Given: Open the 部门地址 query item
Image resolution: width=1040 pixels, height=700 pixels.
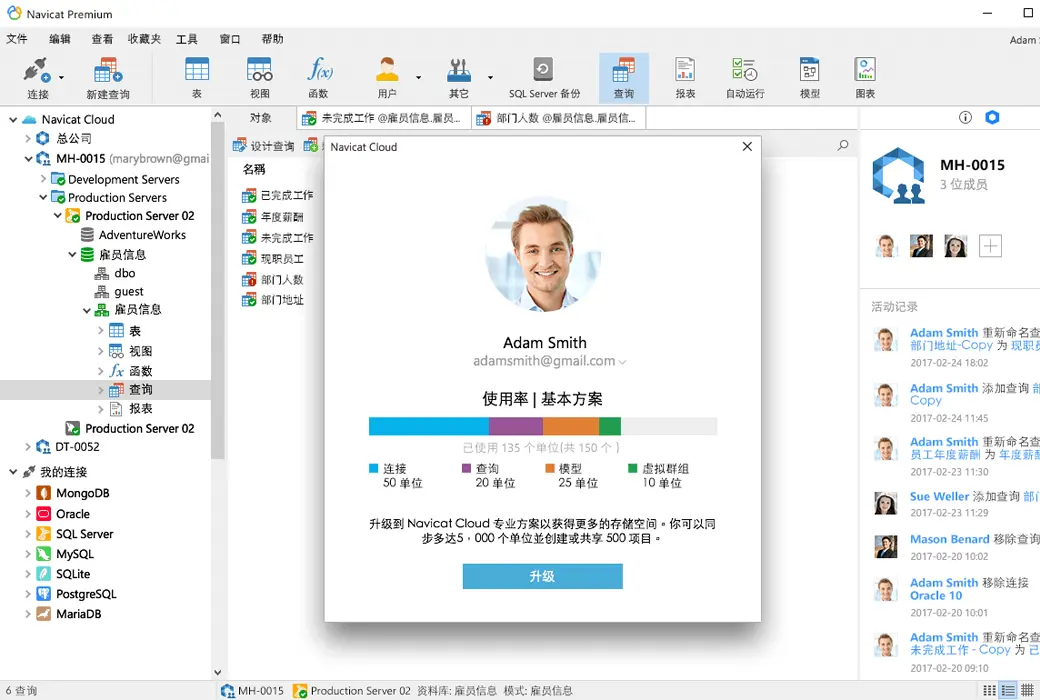Looking at the screenshot, I should coord(273,300).
